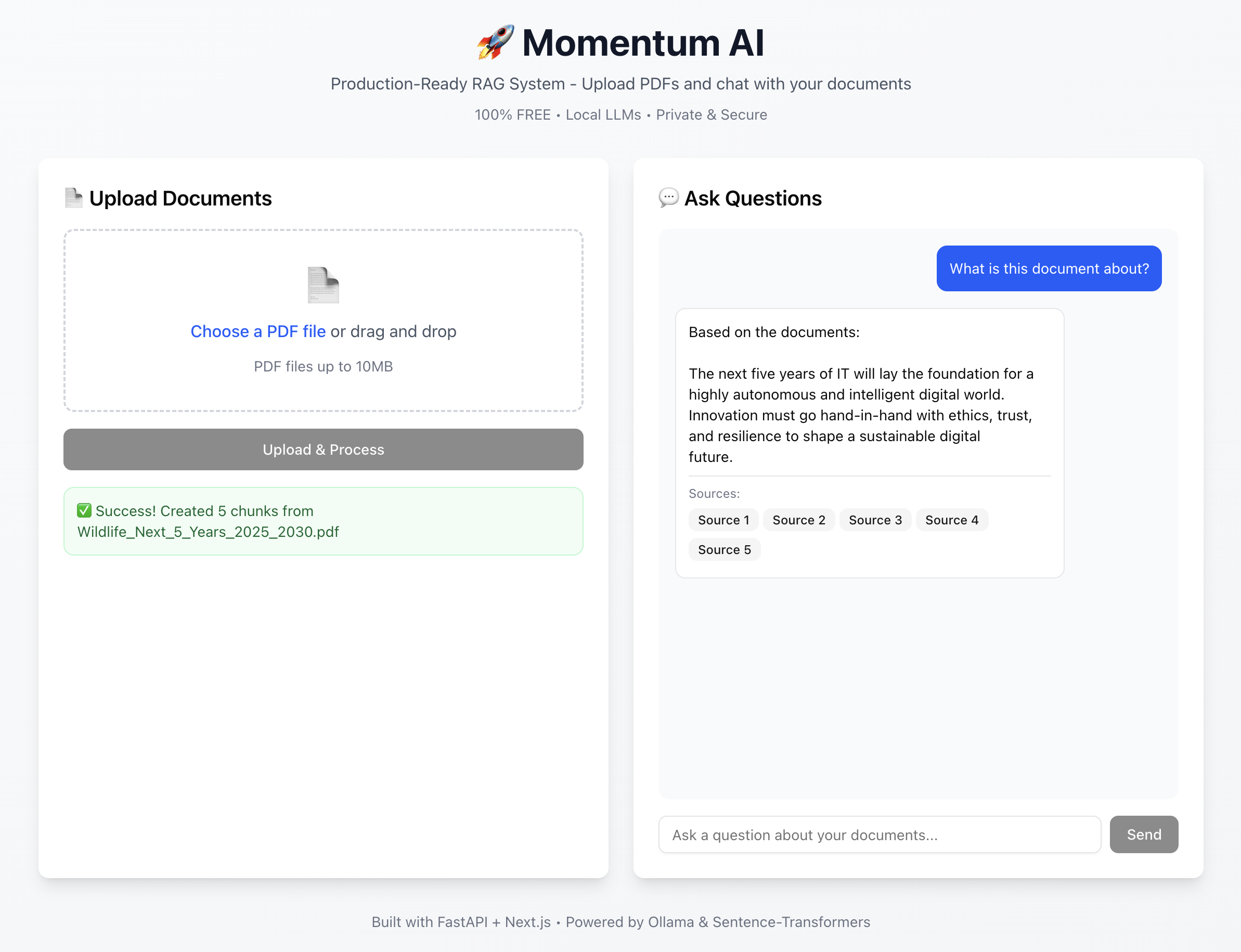Image resolution: width=1241 pixels, height=952 pixels.
Task: Click the document icon beside Upload Documents
Action: [74, 198]
